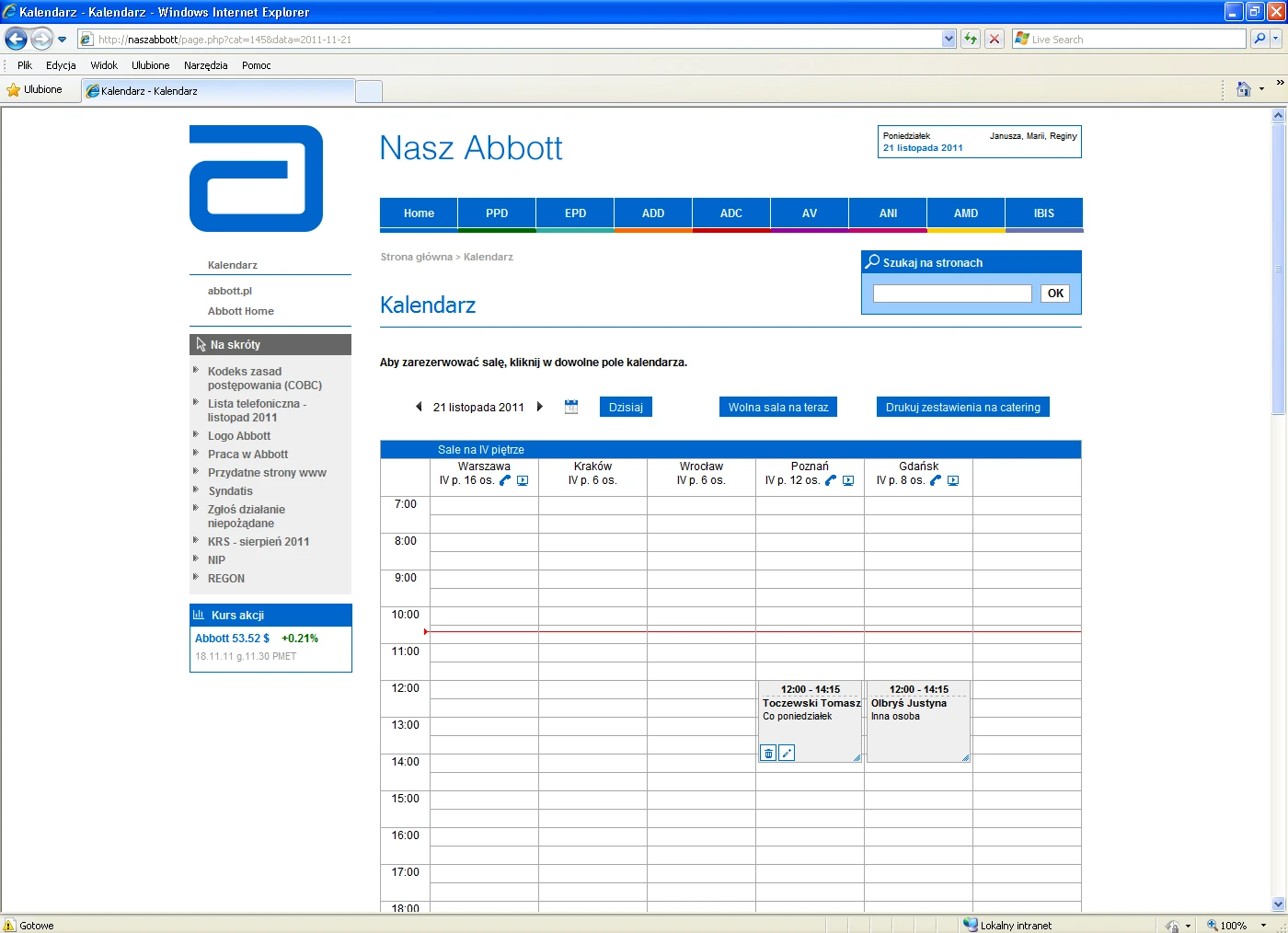Delete Toczewski Tomasz reservation via trash icon
This screenshot has height=933, width=1288.
pyautogui.click(x=768, y=754)
